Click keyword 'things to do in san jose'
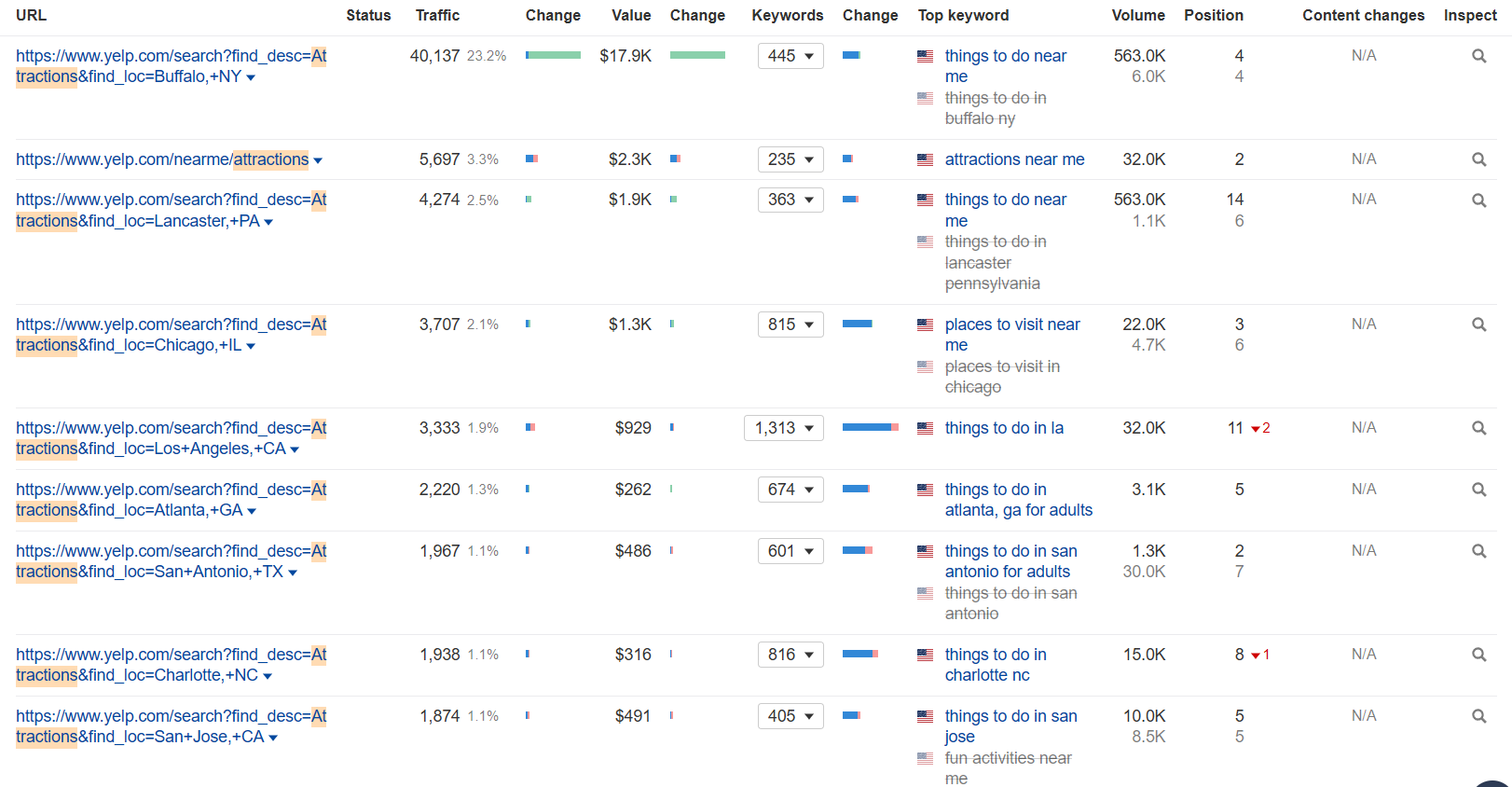This screenshot has width=1512, height=787. click(x=1010, y=726)
